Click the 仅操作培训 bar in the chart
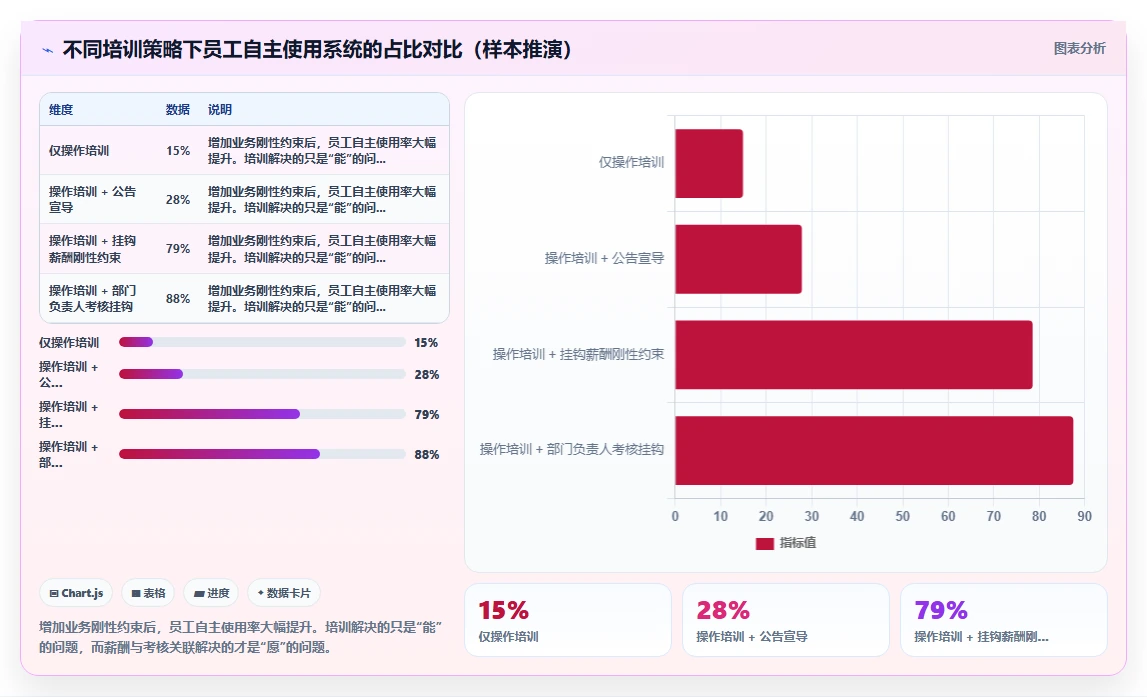Viewport: 1147px width, 697px height. pos(709,163)
